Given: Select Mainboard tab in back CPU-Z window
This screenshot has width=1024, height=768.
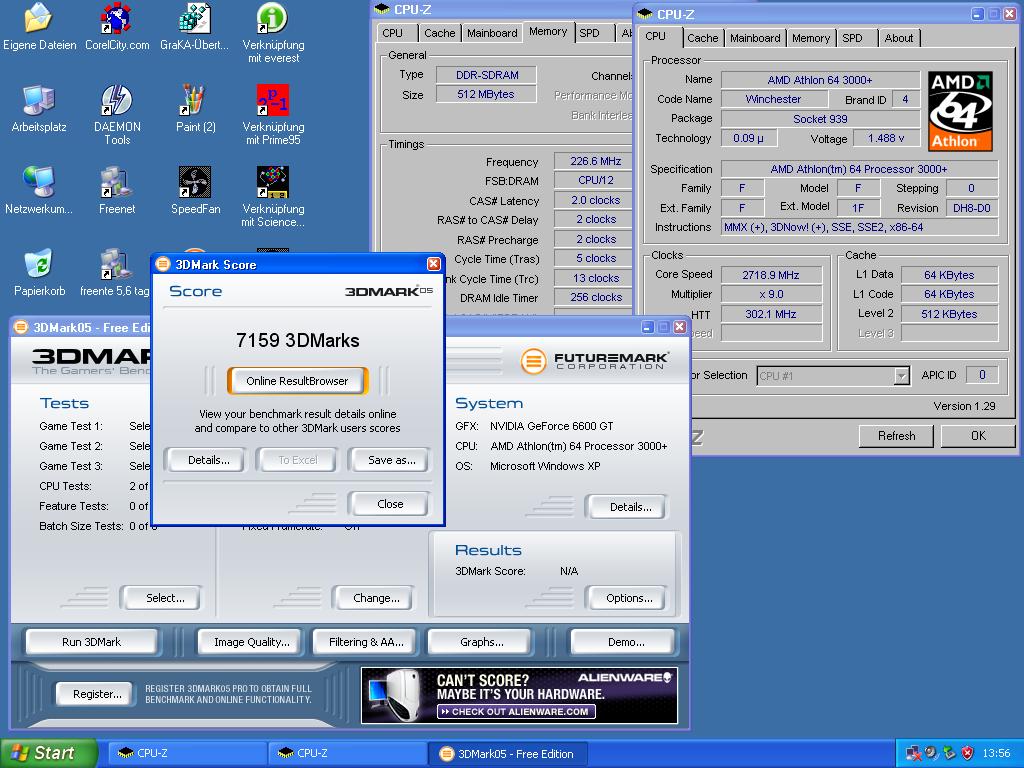Looking at the screenshot, I should (492, 33).
